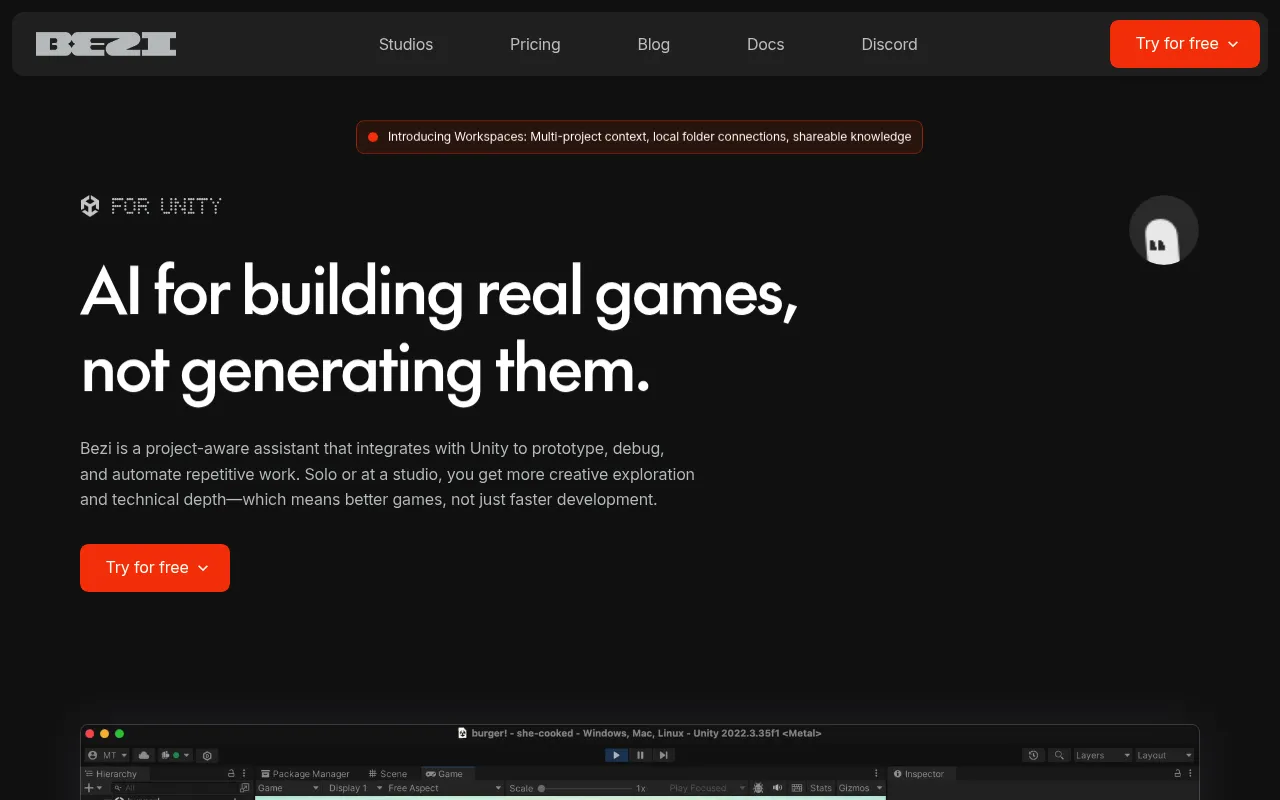Click the Introducing Workspaces announcement banner

point(639,137)
